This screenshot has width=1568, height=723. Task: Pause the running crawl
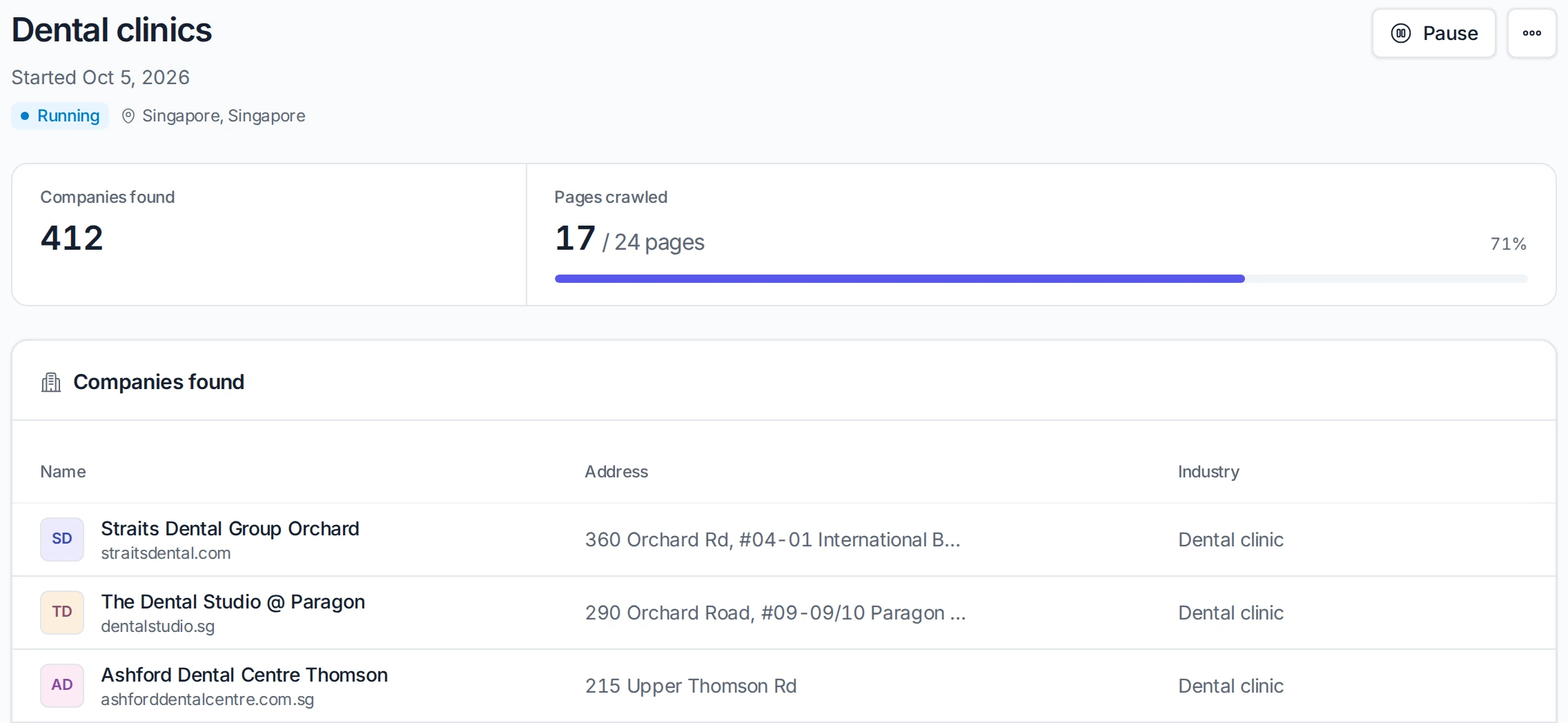(1433, 33)
